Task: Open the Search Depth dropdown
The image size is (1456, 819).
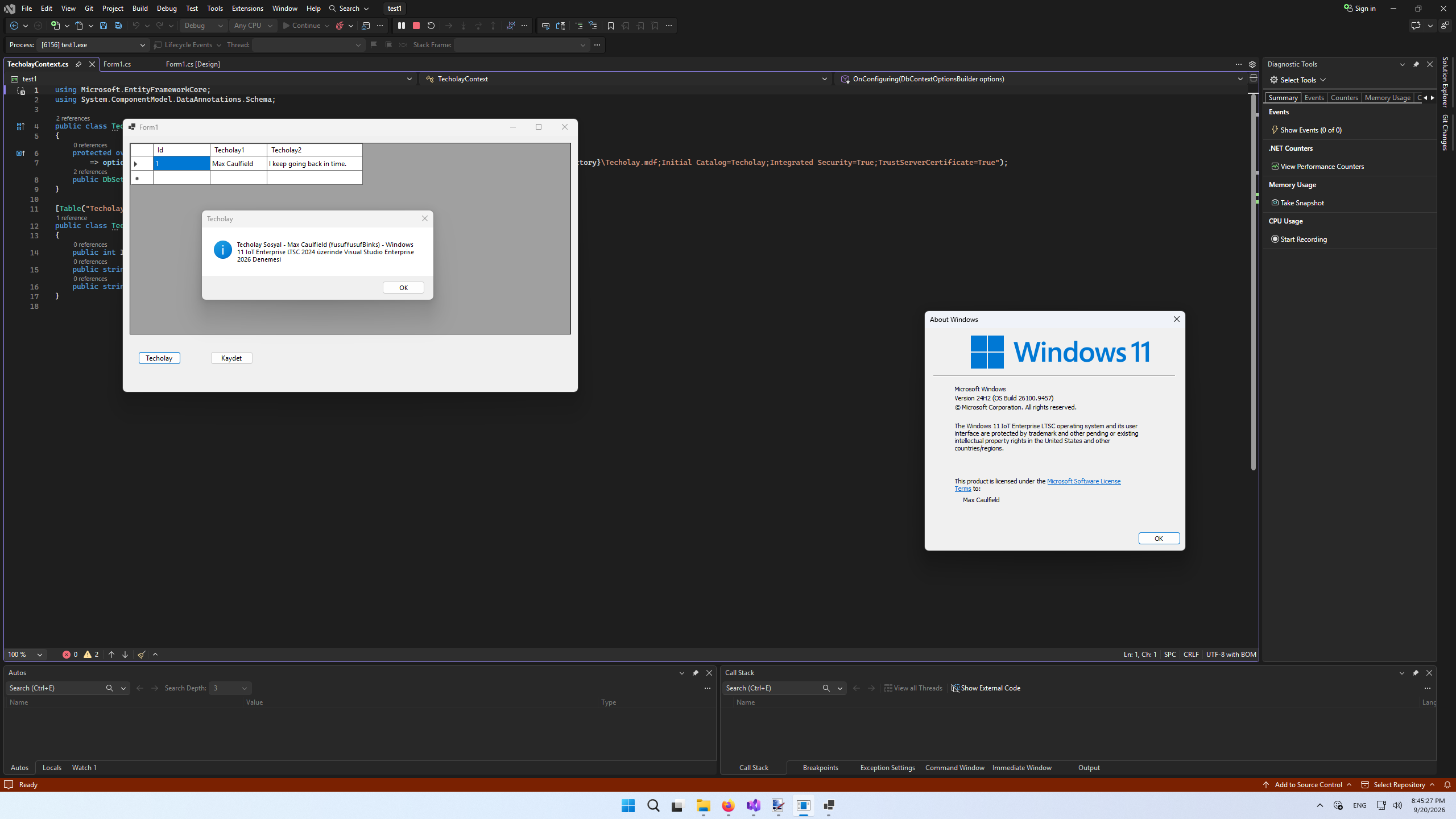Action: point(230,688)
